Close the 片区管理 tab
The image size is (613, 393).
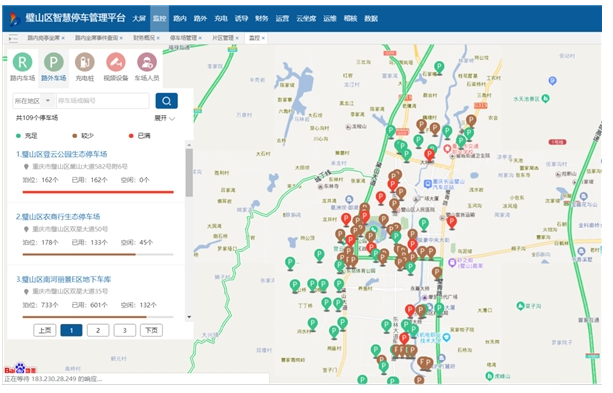click(x=237, y=38)
